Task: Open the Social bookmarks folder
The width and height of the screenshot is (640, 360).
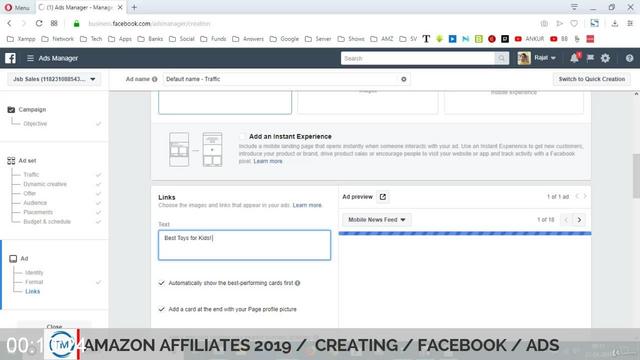Action: 182,39
